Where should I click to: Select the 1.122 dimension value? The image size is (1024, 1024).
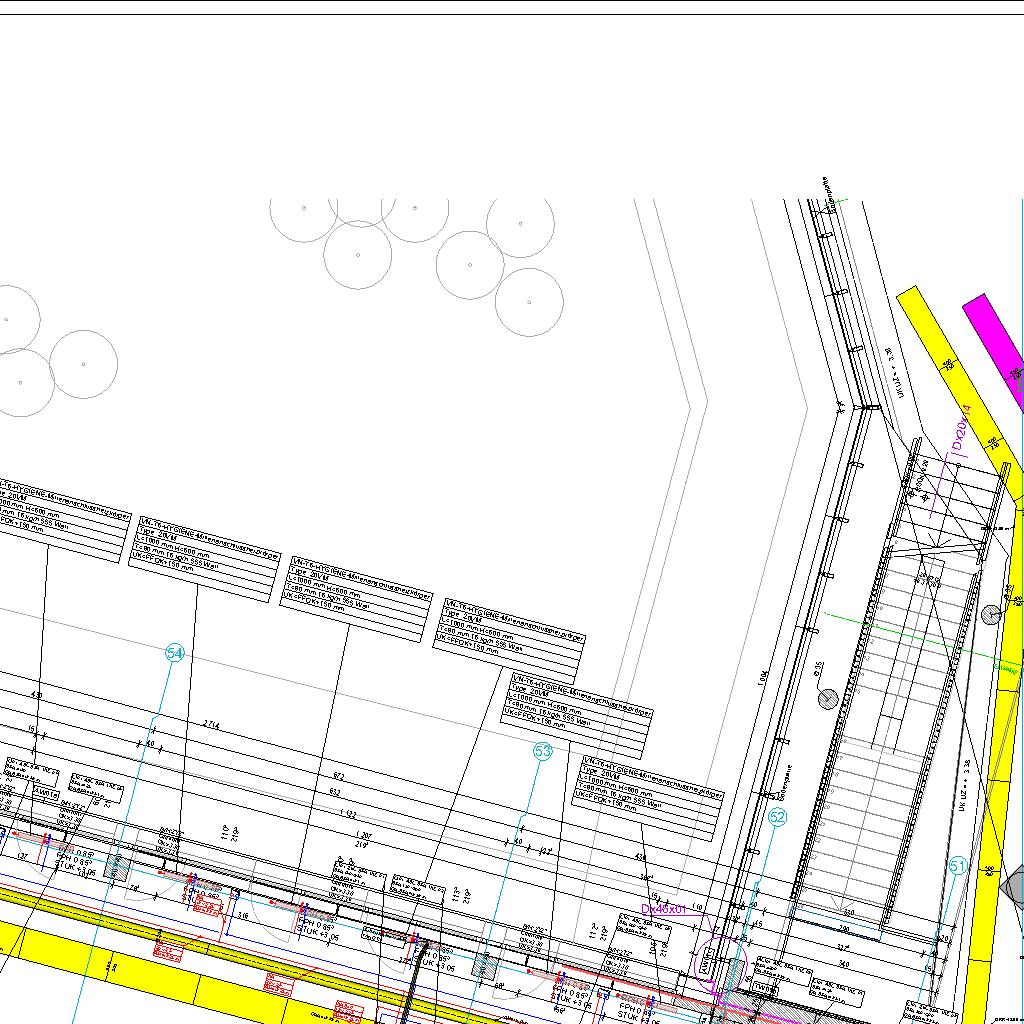[347, 814]
